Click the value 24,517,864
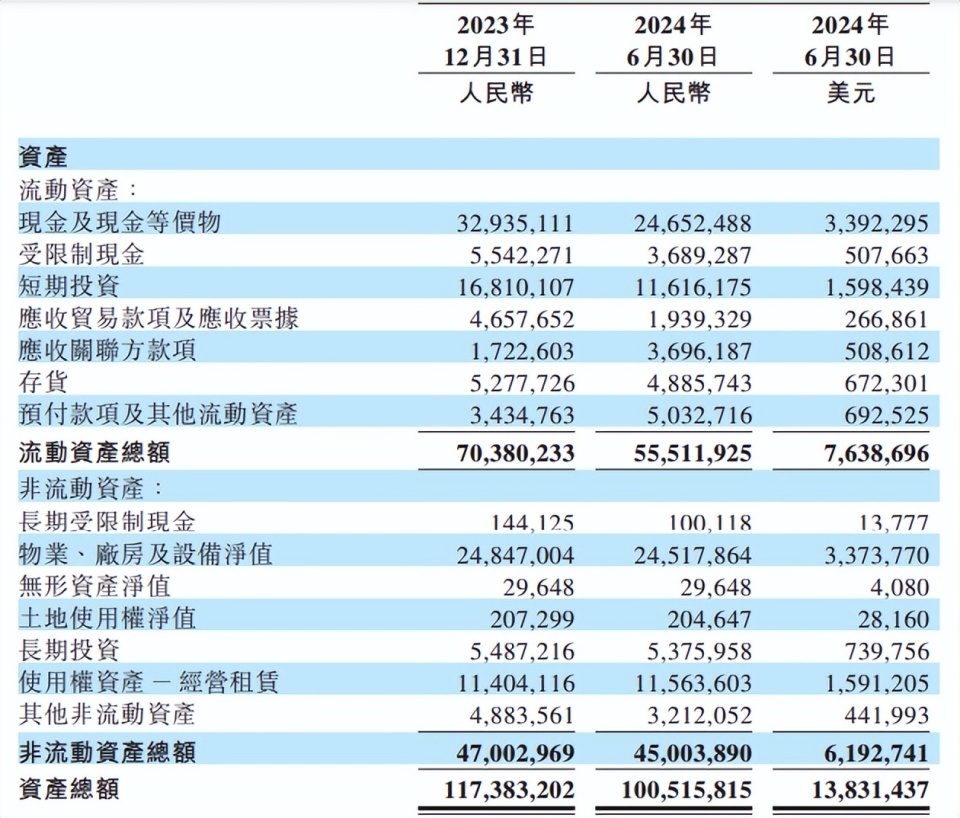Screen dimensions: 960x818 coord(692,555)
